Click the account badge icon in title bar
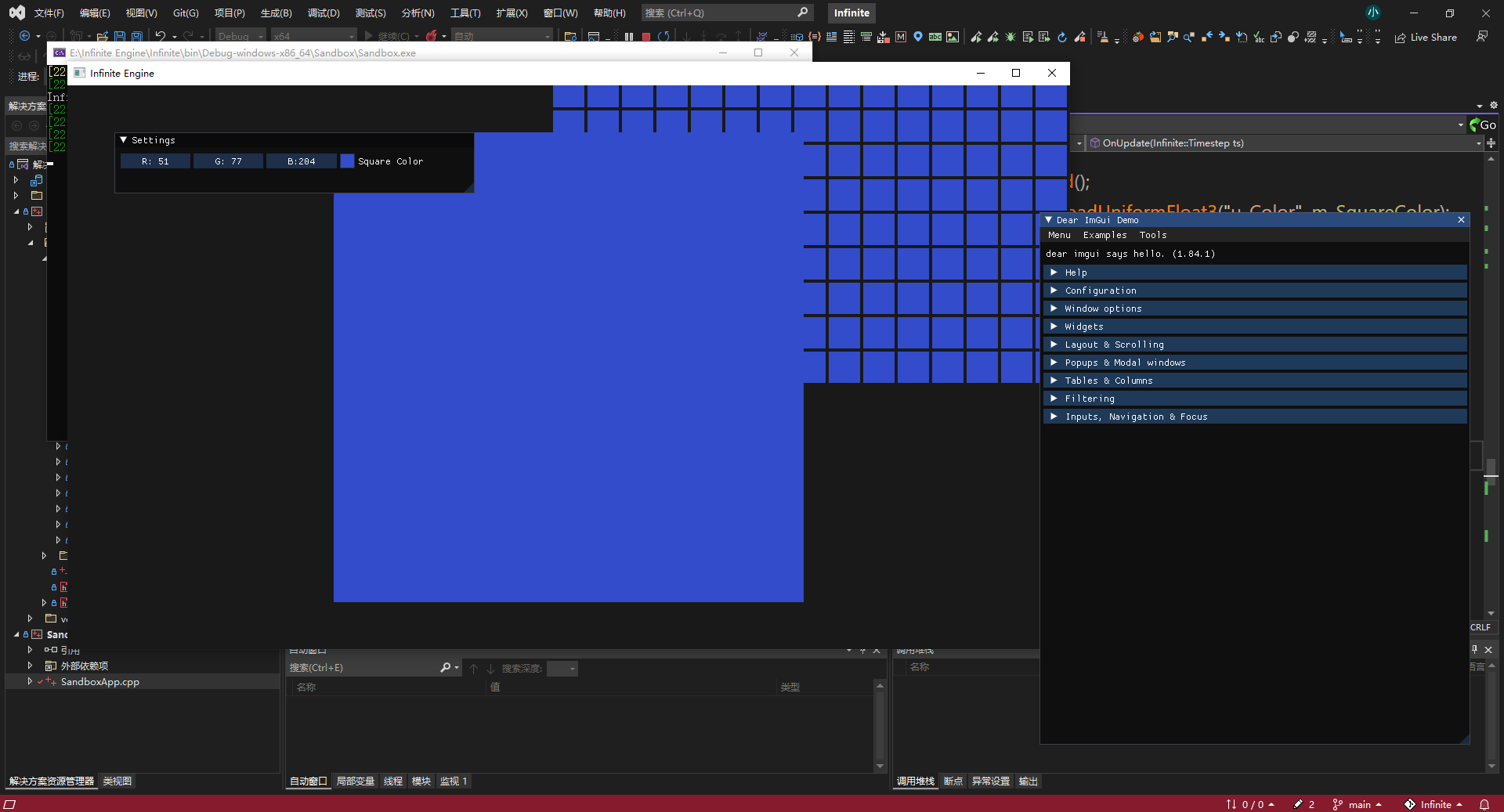Viewport: 1504px width, 812px height. pos(1373,13)
